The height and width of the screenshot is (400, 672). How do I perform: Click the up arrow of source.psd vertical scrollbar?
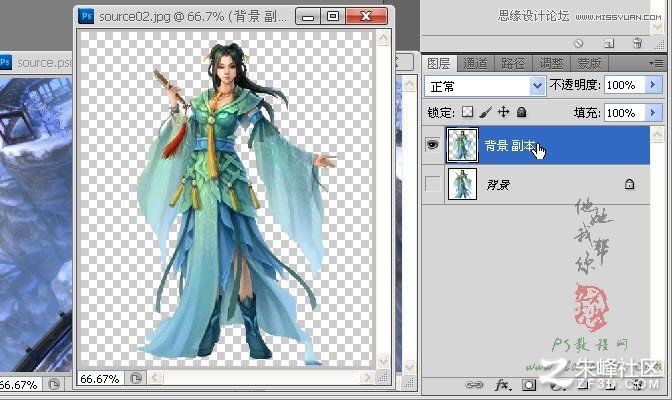[x=409, y=84]
